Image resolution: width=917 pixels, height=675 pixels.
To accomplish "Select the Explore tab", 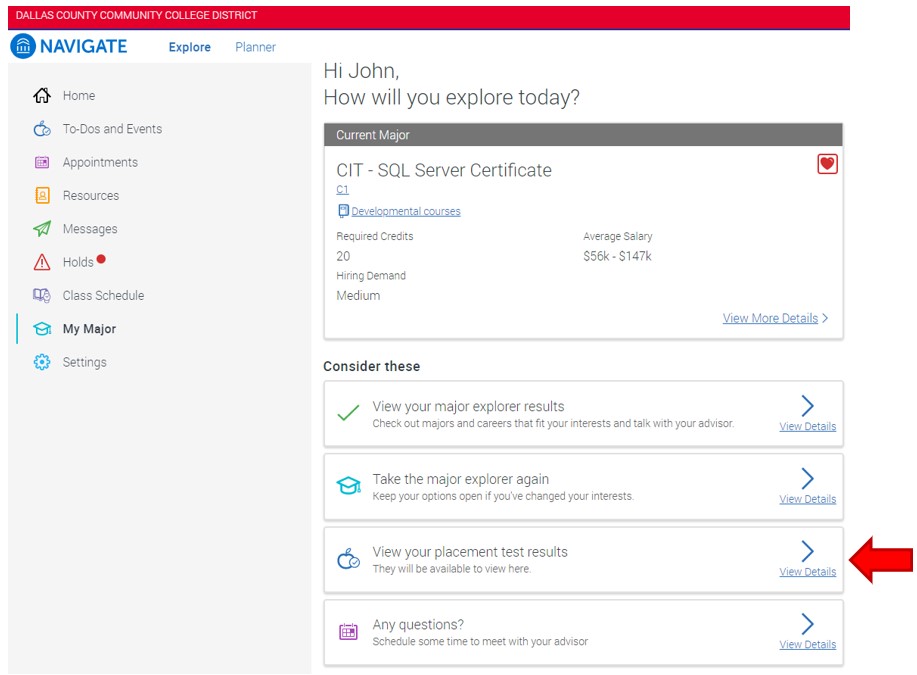I will point(189,47).
